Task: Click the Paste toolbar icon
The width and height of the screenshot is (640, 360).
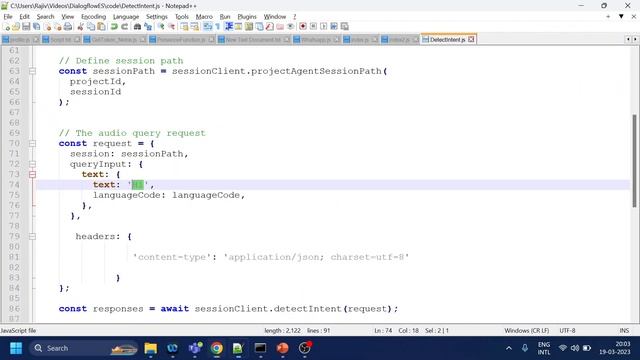Action: click(x=101, y=27)
